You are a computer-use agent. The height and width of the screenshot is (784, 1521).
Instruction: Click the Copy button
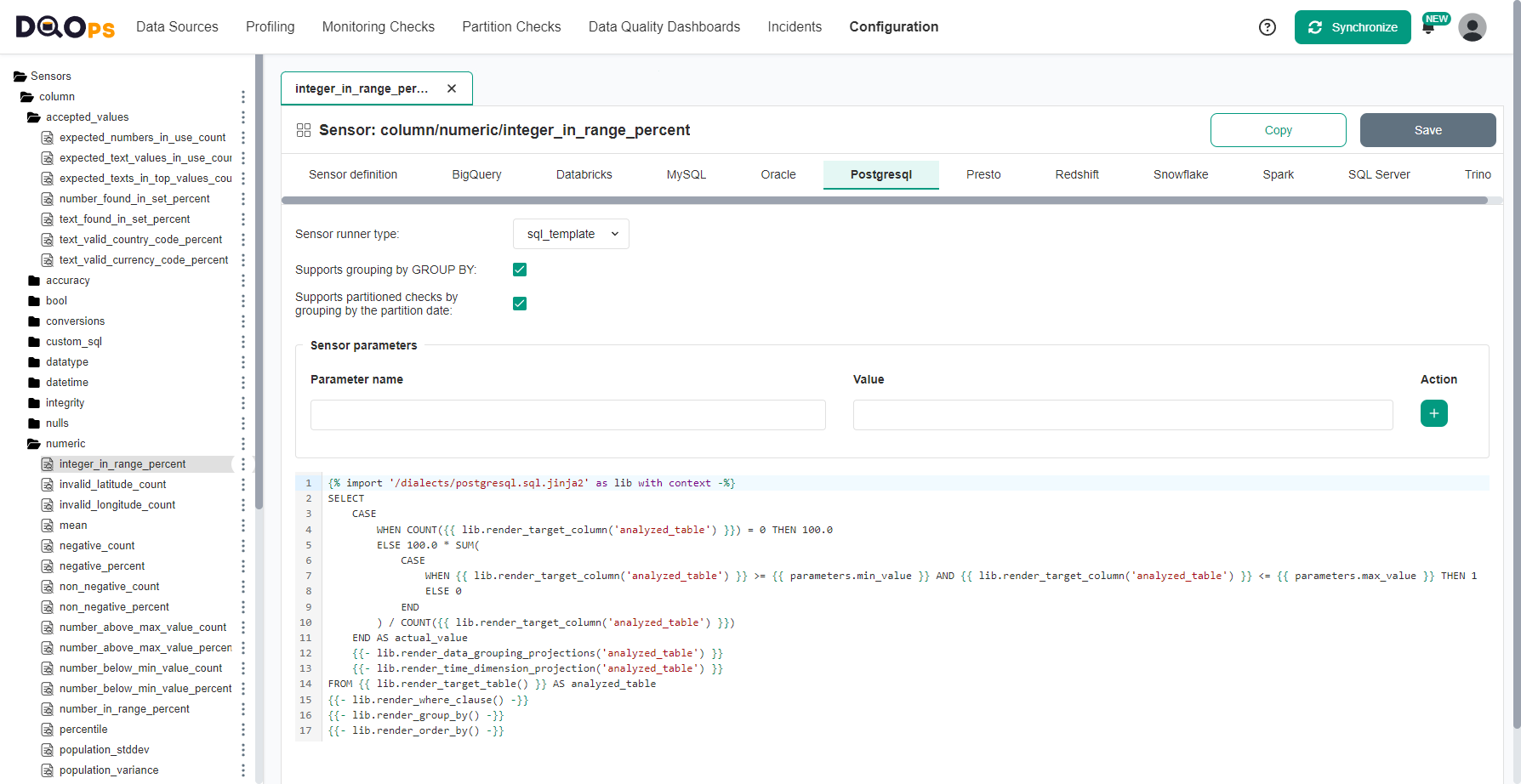tap(1279, 130)
